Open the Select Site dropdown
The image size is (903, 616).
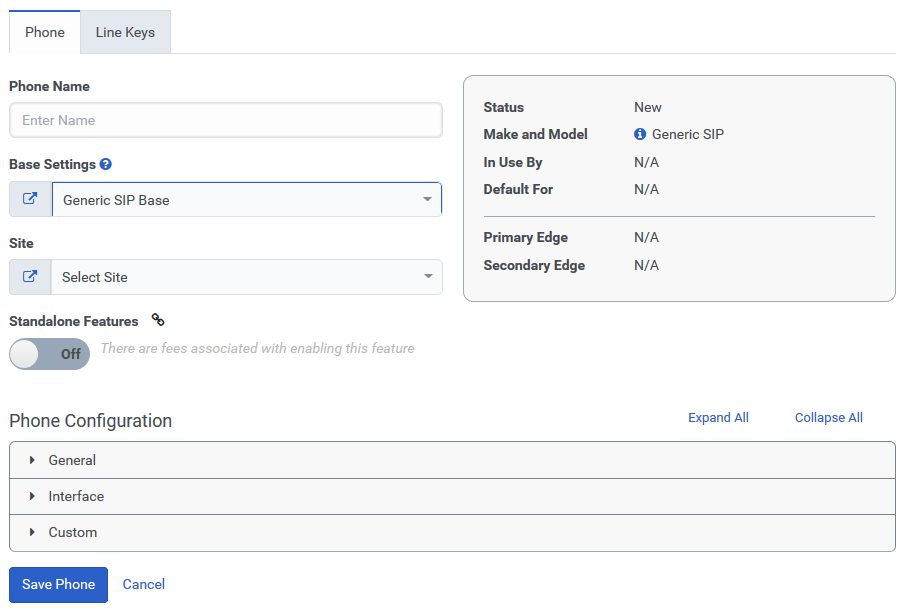point(246,277)
